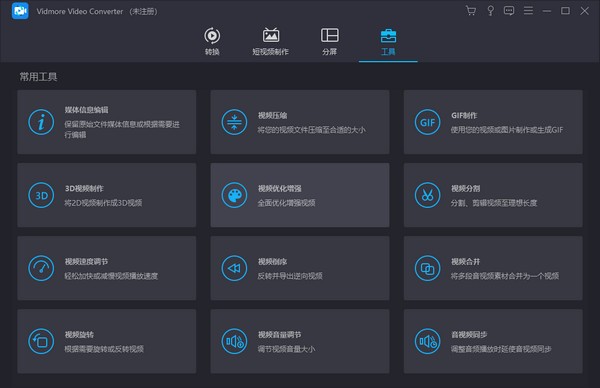Click the 常用工具 section heading

click(x=38, y=77)
